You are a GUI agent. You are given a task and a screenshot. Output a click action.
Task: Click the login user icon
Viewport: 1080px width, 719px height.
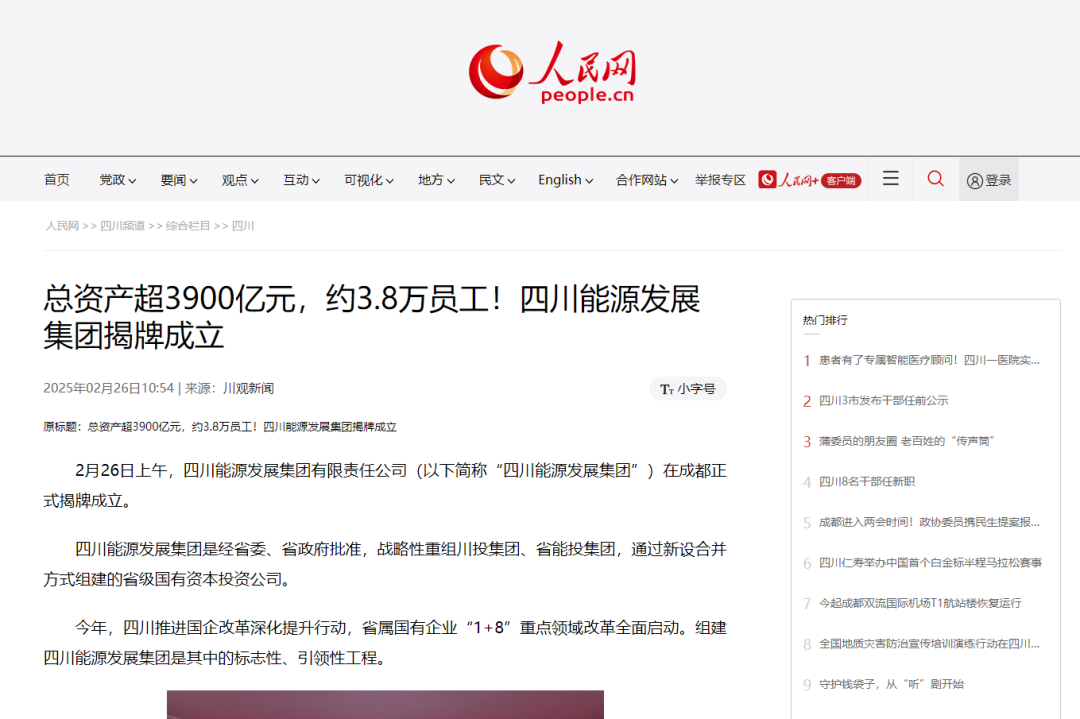tap(975, 181)
